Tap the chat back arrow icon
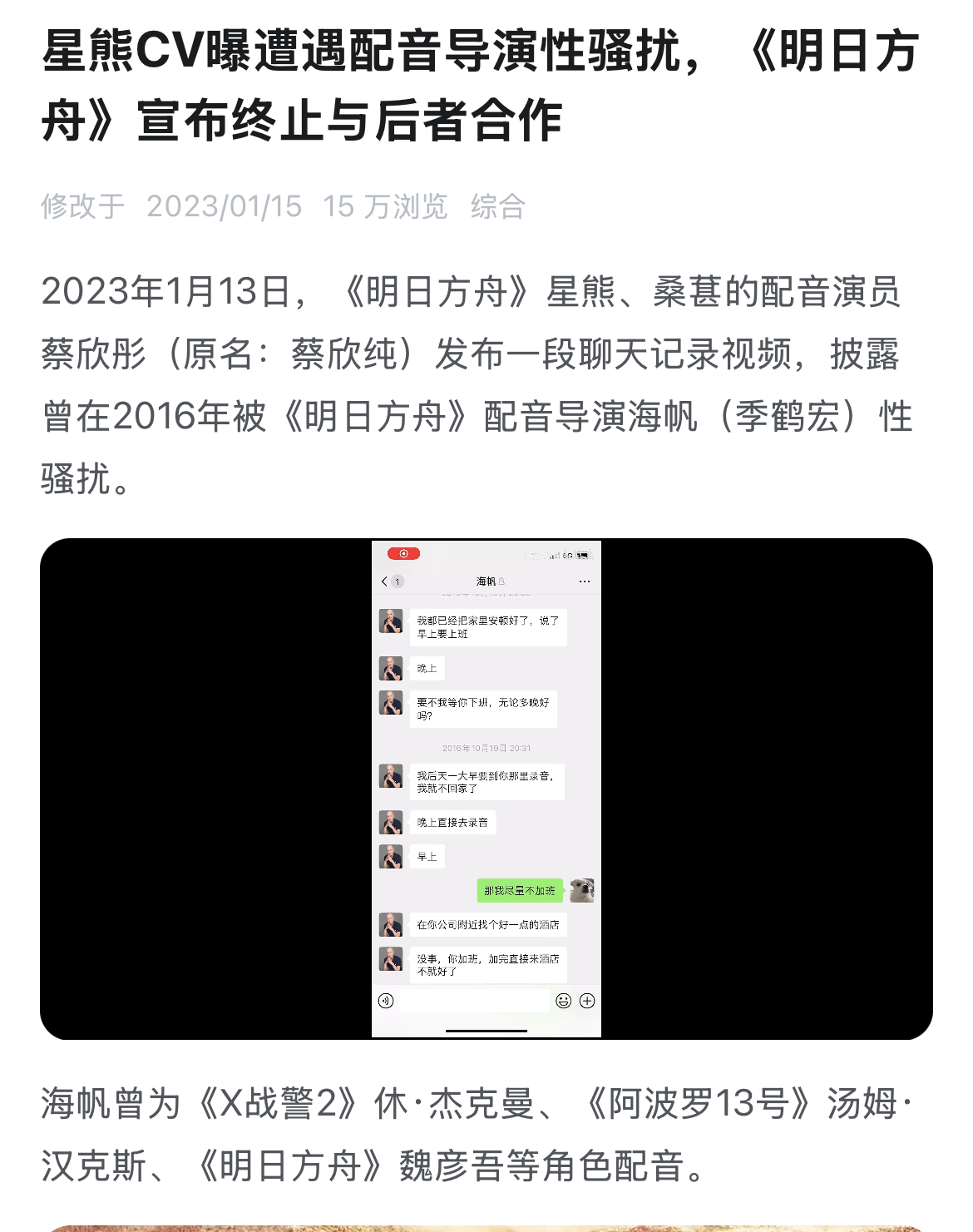 point(384,581)
